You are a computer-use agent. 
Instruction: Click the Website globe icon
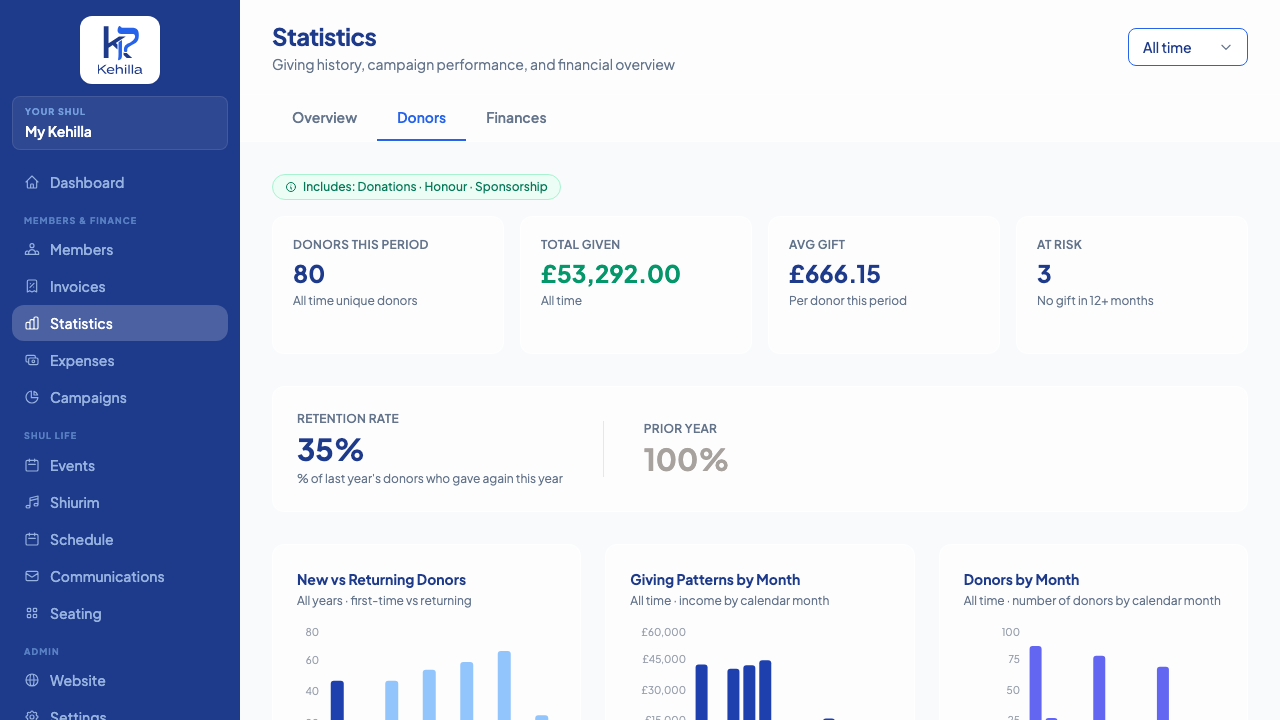32,681
